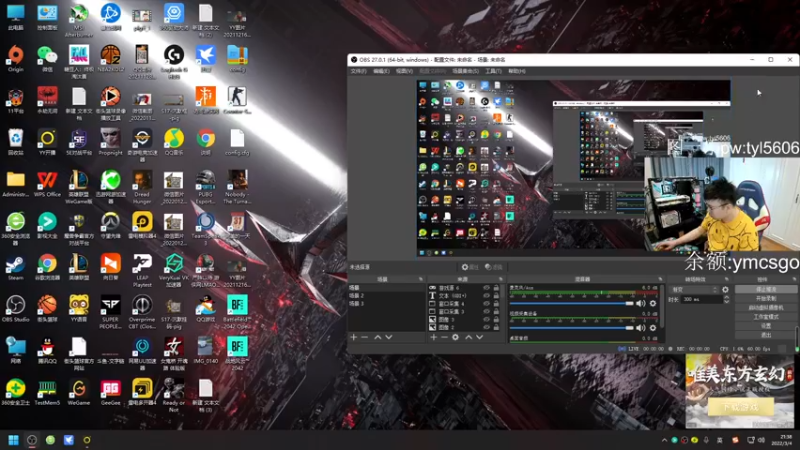Click the 启动虚拟摄像机 button
This screenshot has height=450, width=800.
[766, 307]
